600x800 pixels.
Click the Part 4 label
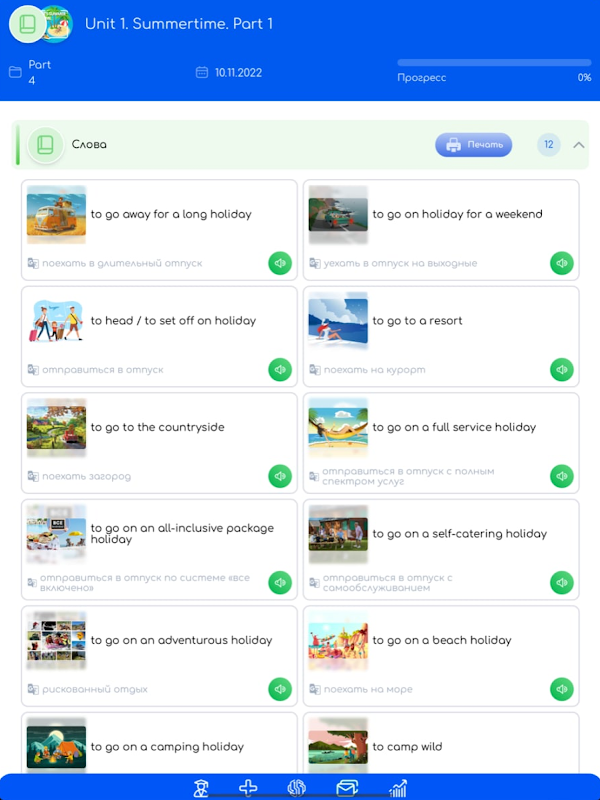39,72
